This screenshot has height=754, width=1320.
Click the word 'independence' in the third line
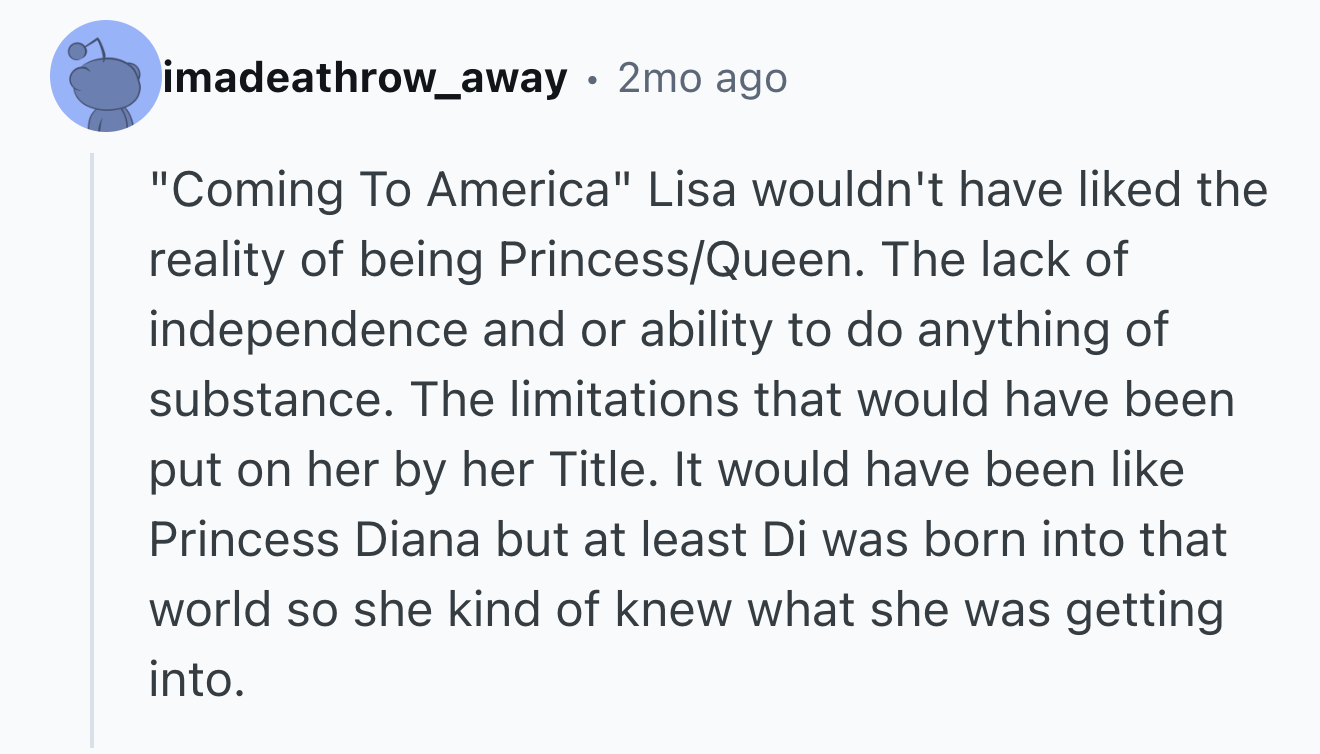(x=308, y=330)
